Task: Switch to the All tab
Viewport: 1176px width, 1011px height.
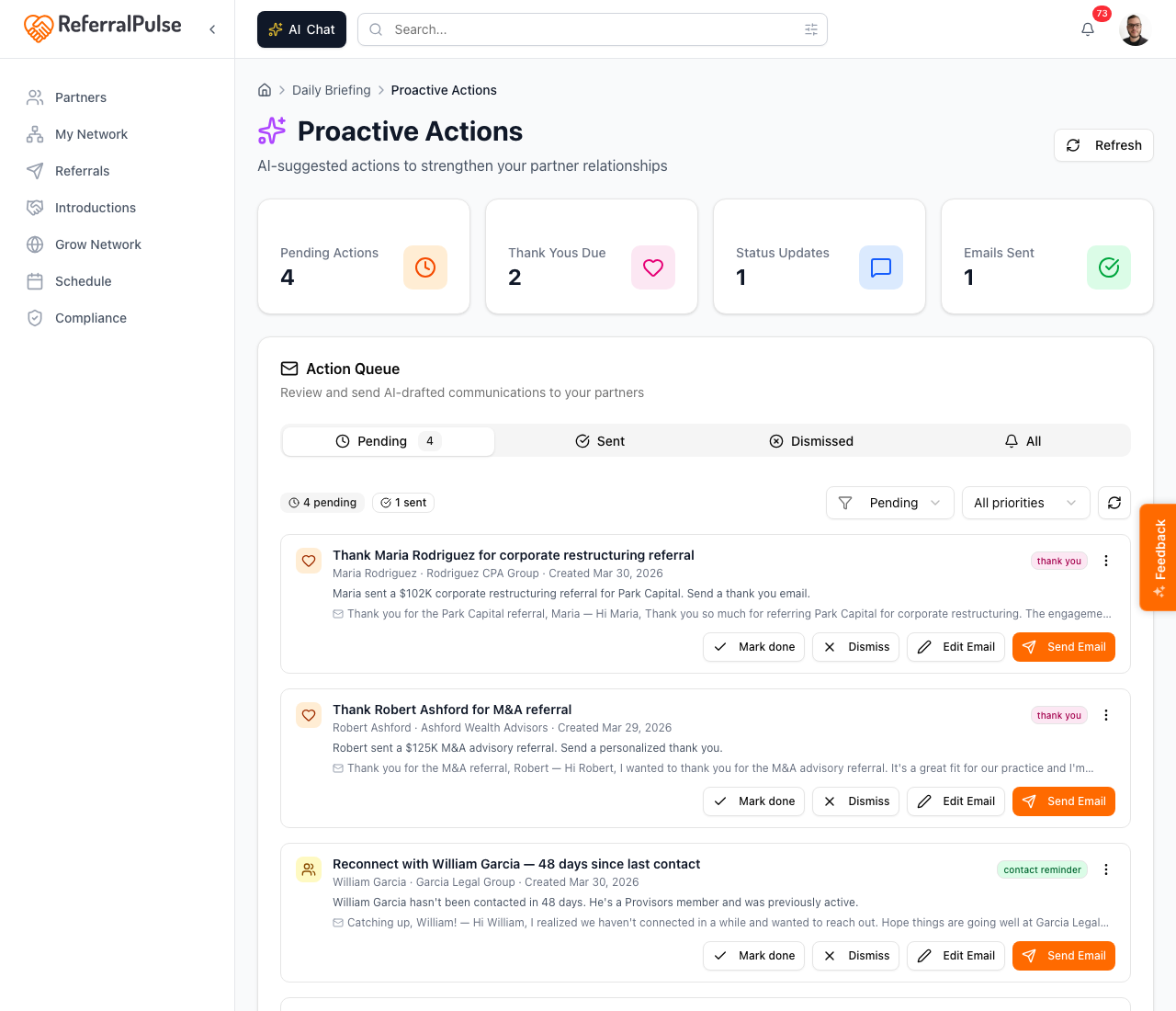Action: (1023, 441)
